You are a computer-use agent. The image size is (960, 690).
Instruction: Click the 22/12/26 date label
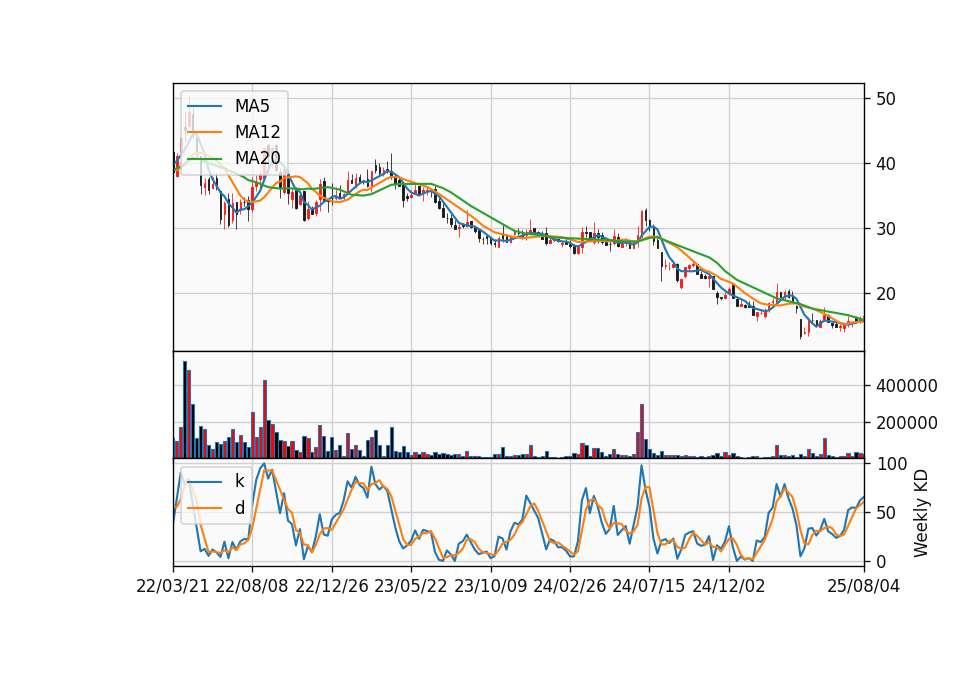click(x=332, y=586)
